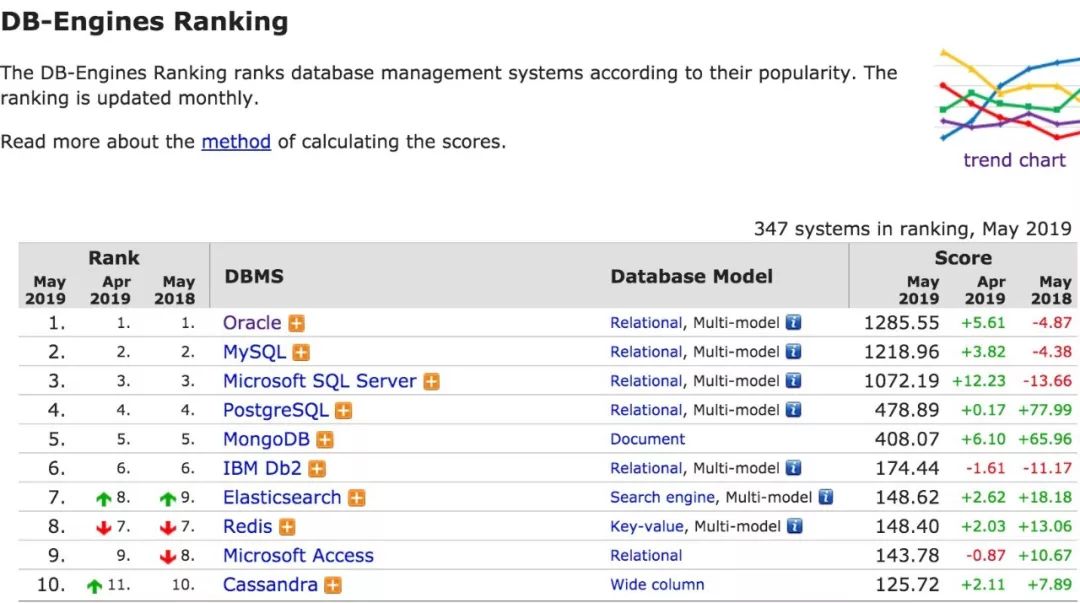Click the plus icon next to Oracle
1080x603 pixels.
click(297, 323)
